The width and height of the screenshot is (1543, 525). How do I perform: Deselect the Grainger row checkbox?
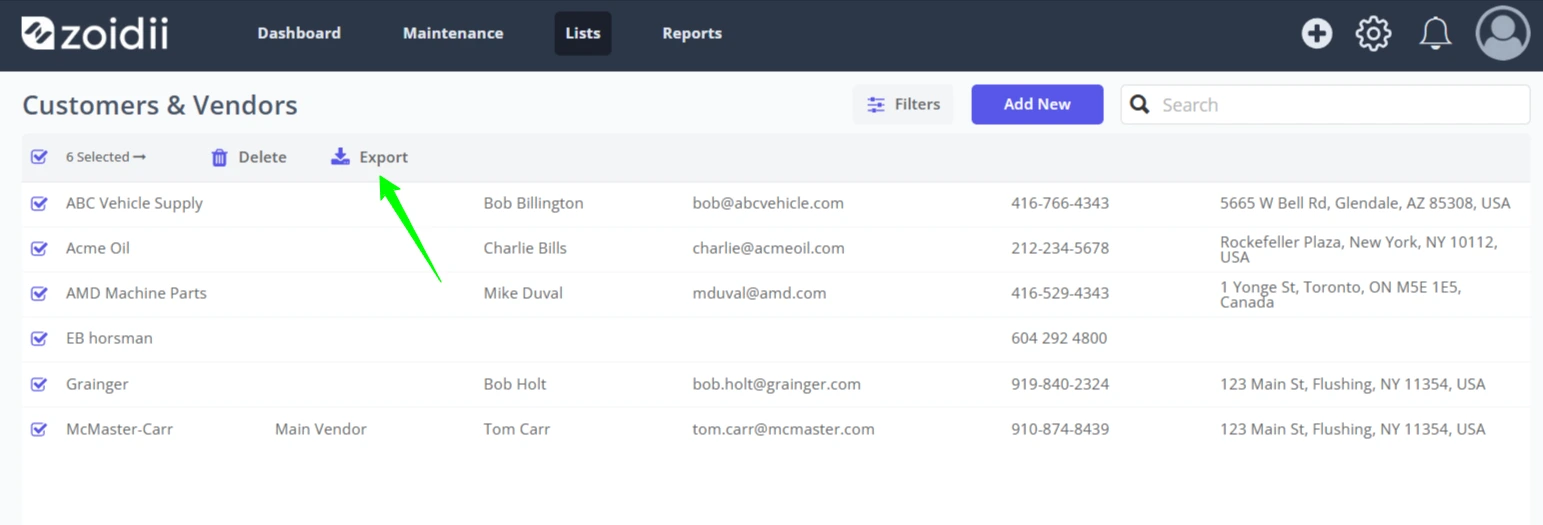coord(39,384)
